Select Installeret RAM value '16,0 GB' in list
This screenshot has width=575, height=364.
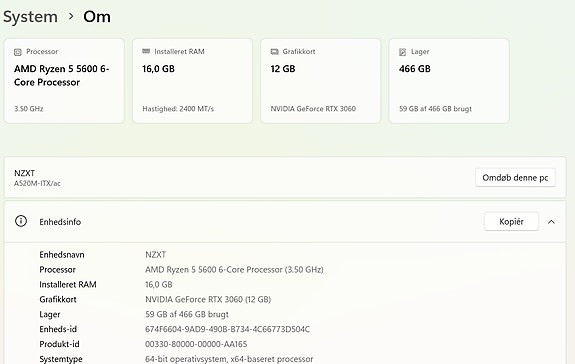(159, 285)
